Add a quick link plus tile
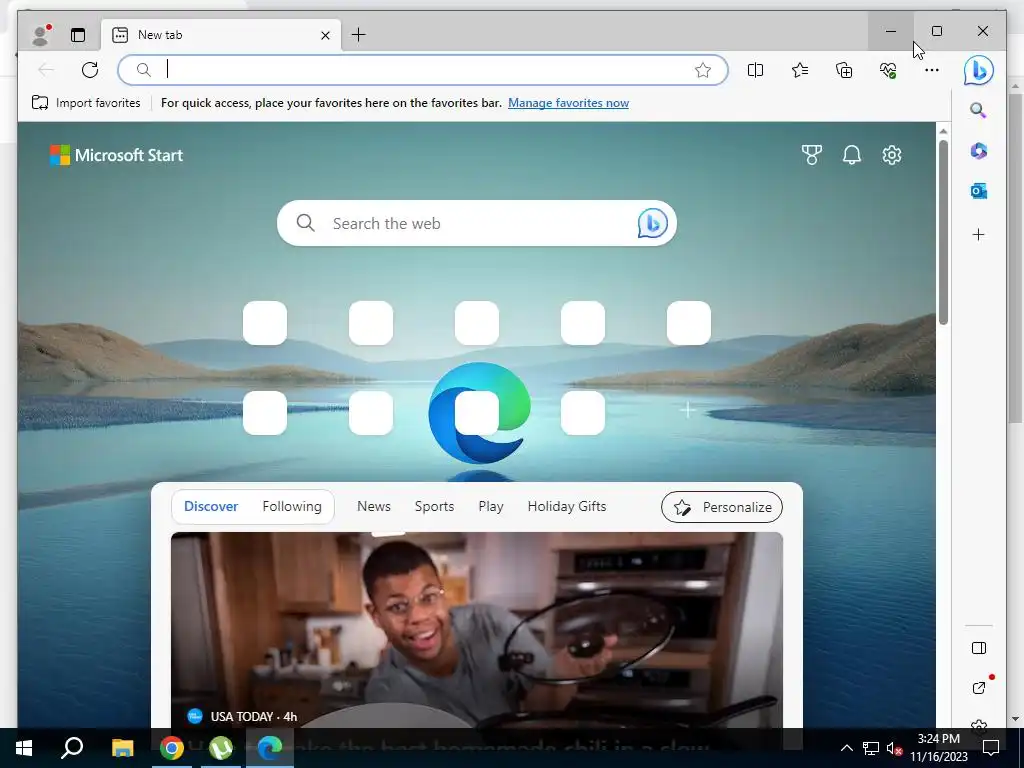The width and height of the screenshot is (1024, 768). [x=688, y=410]
